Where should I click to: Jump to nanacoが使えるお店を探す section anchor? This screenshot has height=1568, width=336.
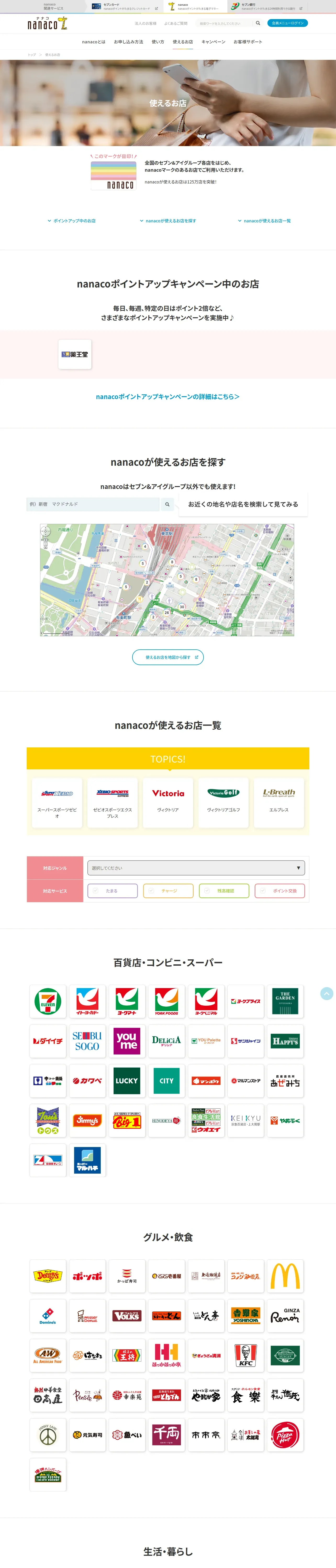[x=168, y=221]
